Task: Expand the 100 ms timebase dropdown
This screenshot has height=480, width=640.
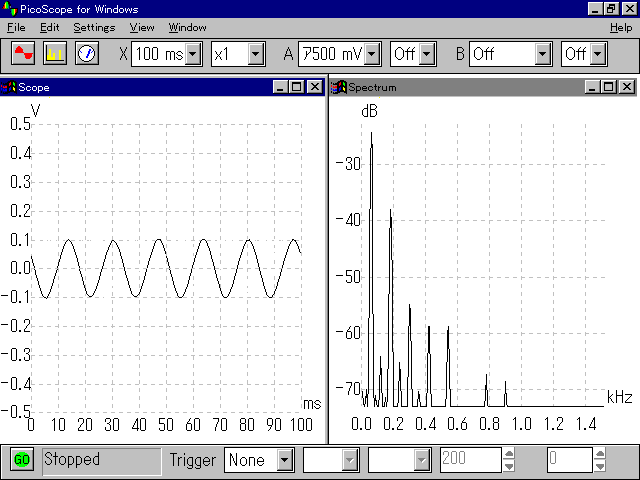Action: pyautogui.click(x=194, y=53)
